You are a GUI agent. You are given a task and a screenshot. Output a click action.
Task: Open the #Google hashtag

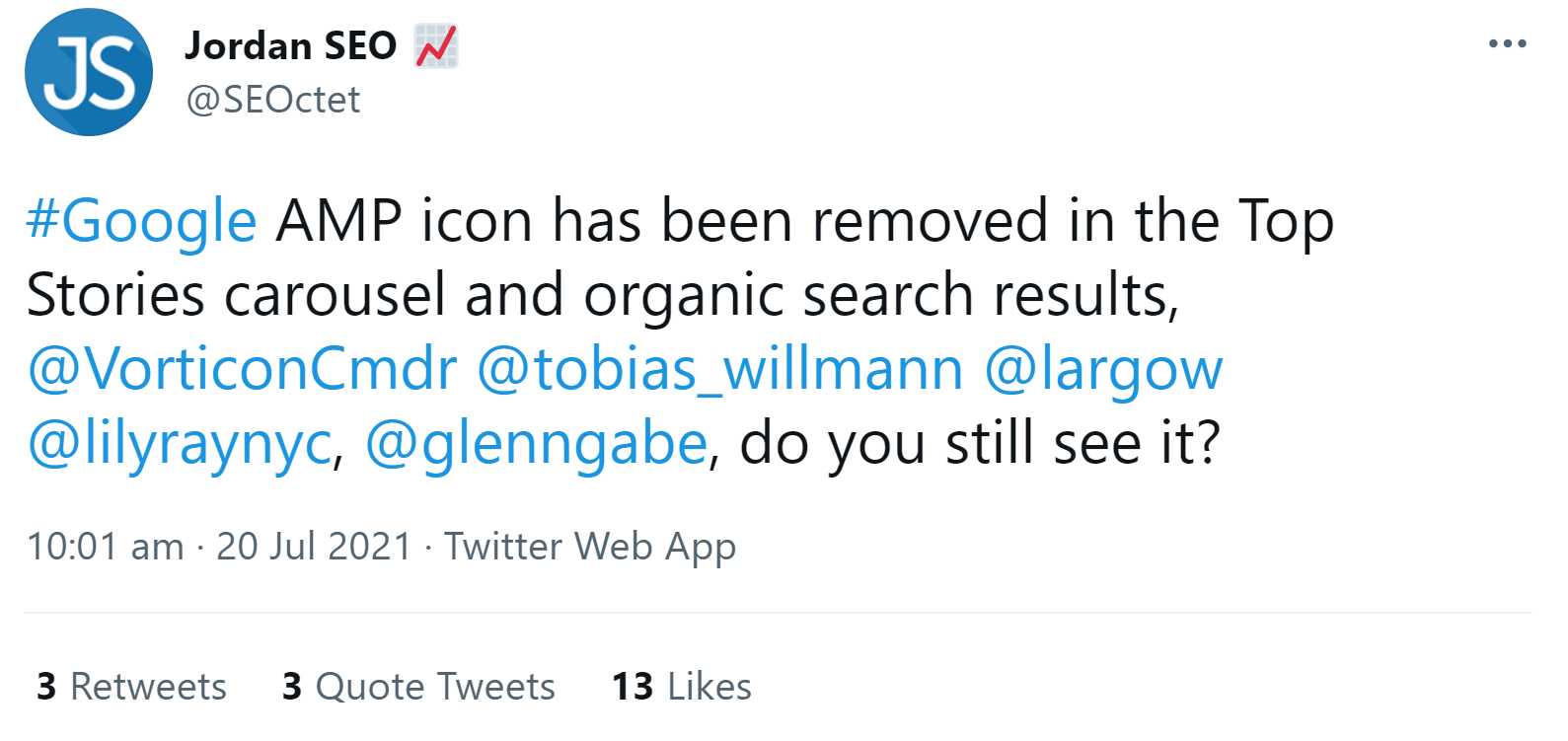tap(141, 220)
